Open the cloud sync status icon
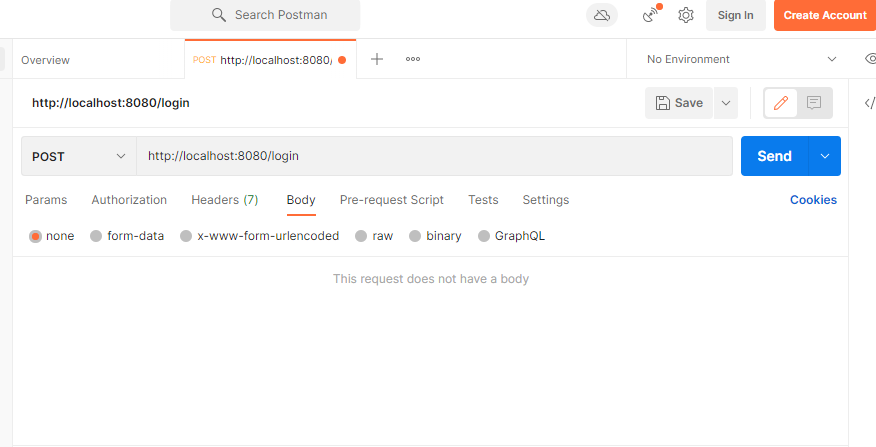This screenshot has height=447, width=876. [x=602, y=15]
